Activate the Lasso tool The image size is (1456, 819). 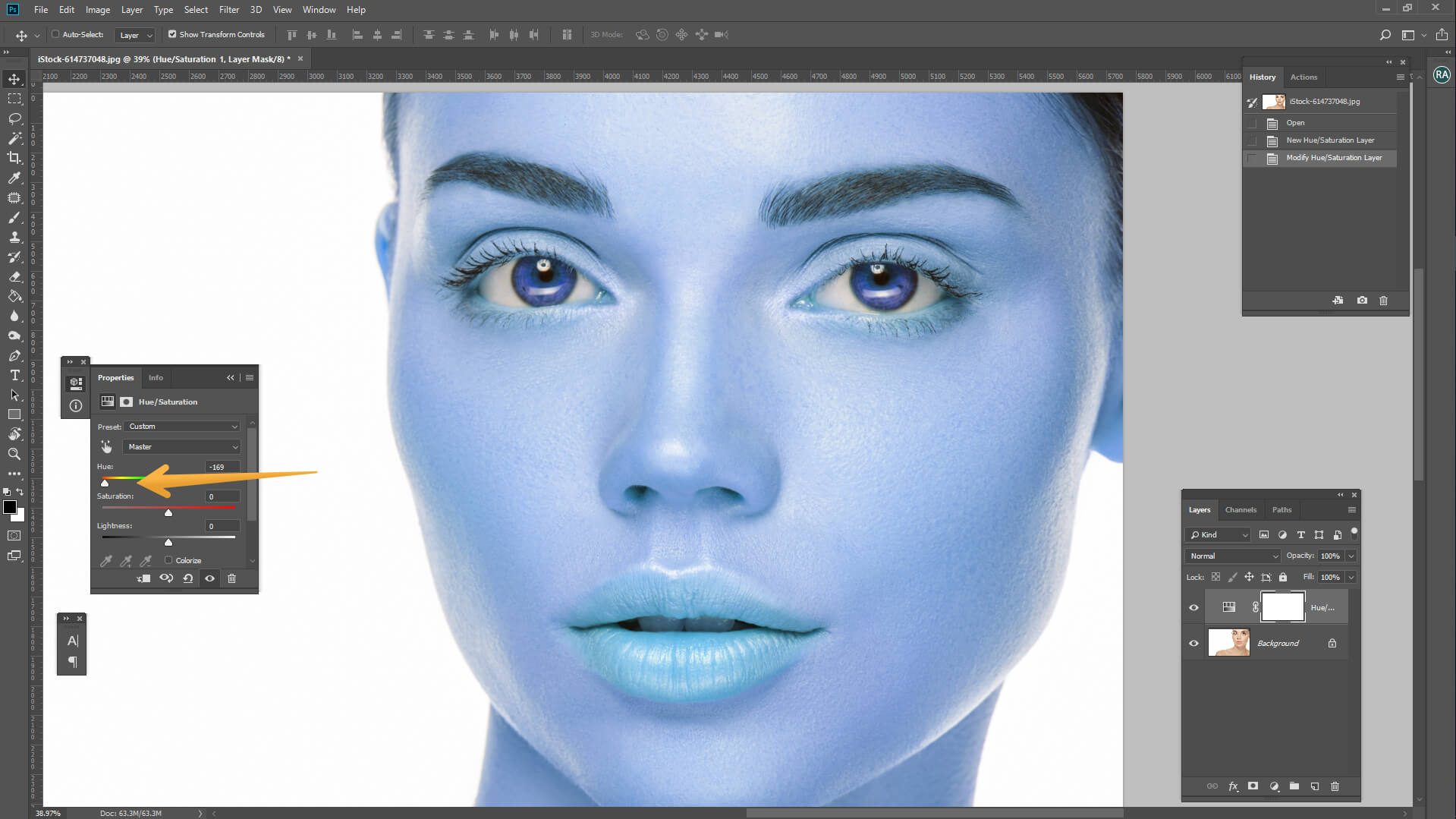pyautogui.click(x=14, y=118)
